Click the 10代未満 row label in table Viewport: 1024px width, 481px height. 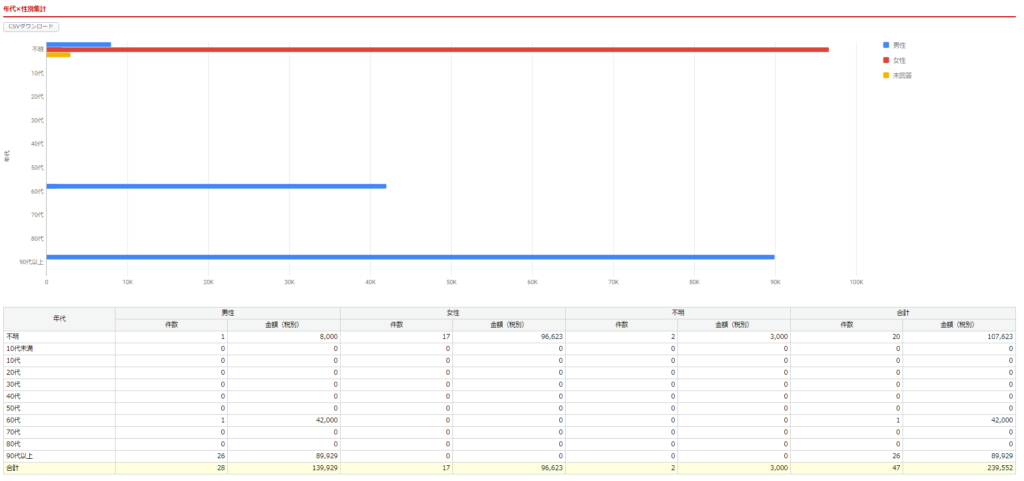(20, 349)
